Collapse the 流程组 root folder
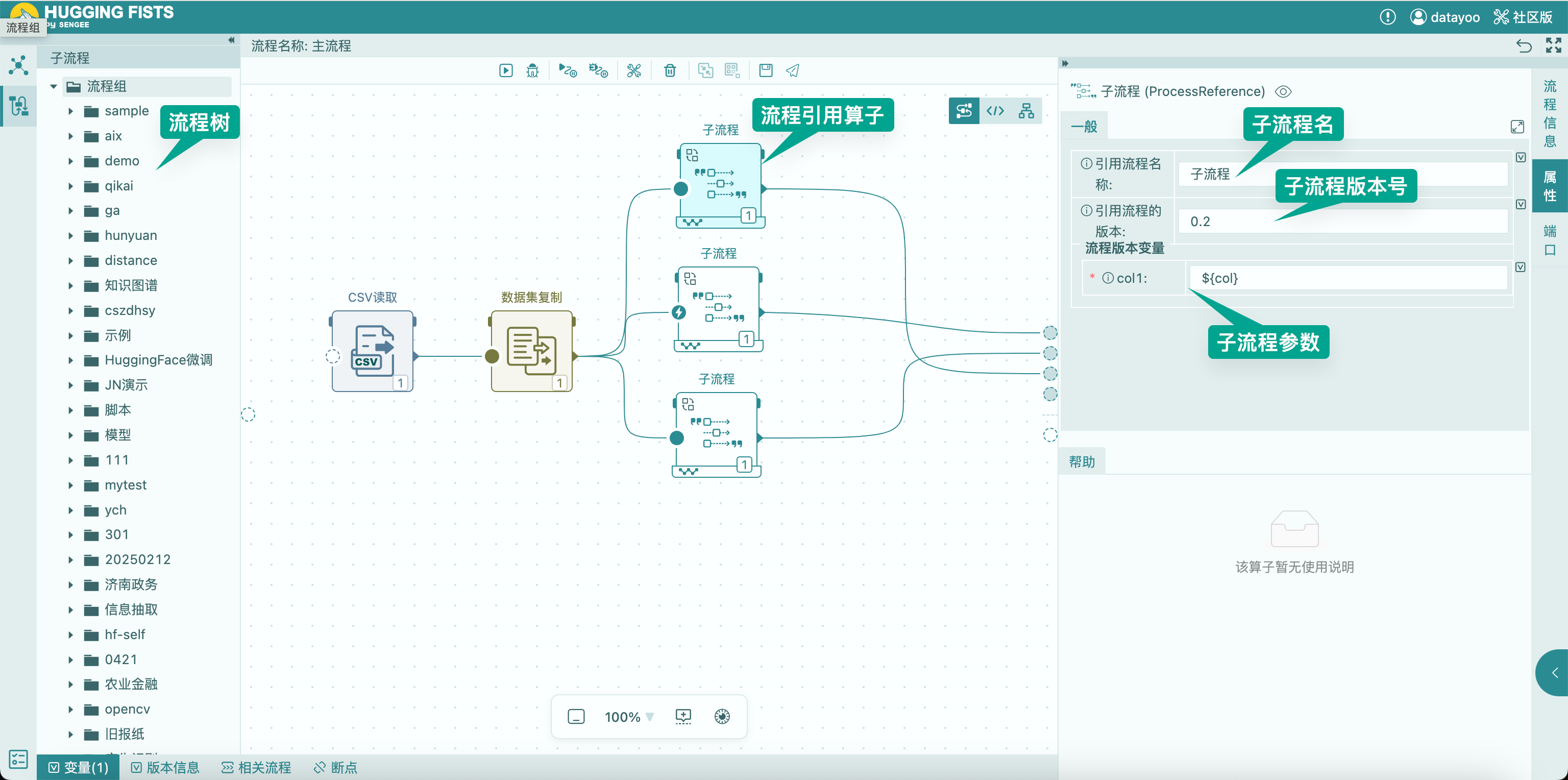The width and height of the screenshot is (1568, 780). pos(54,86)
